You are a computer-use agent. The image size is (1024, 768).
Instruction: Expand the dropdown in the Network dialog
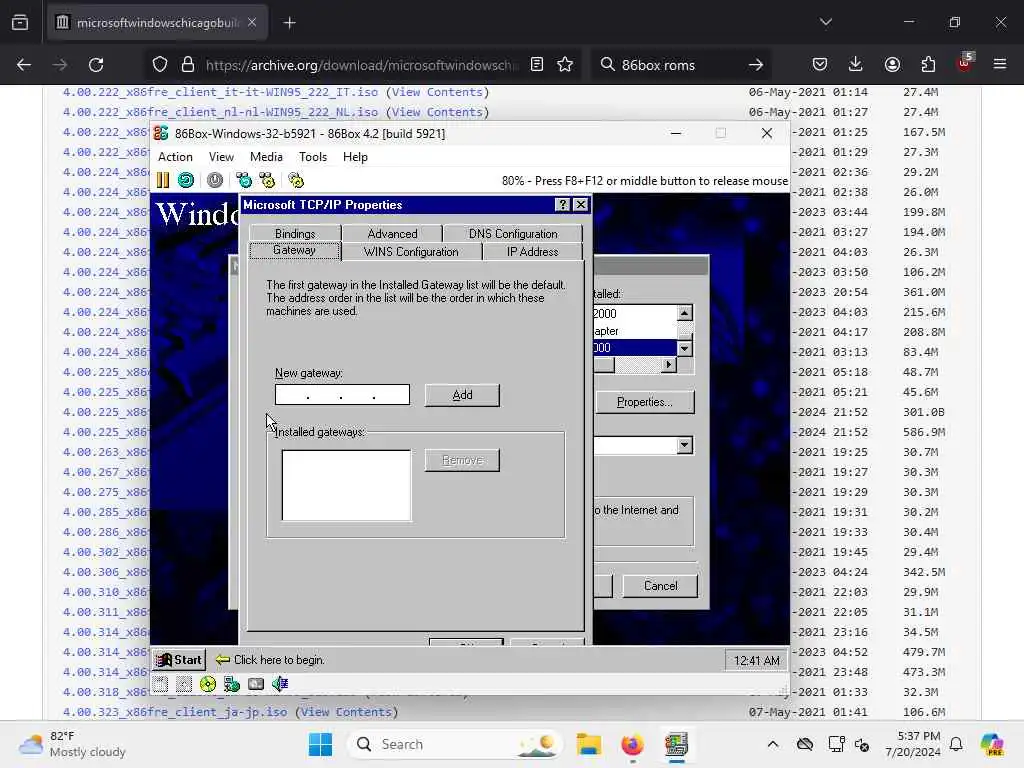(x=684, y=445)
